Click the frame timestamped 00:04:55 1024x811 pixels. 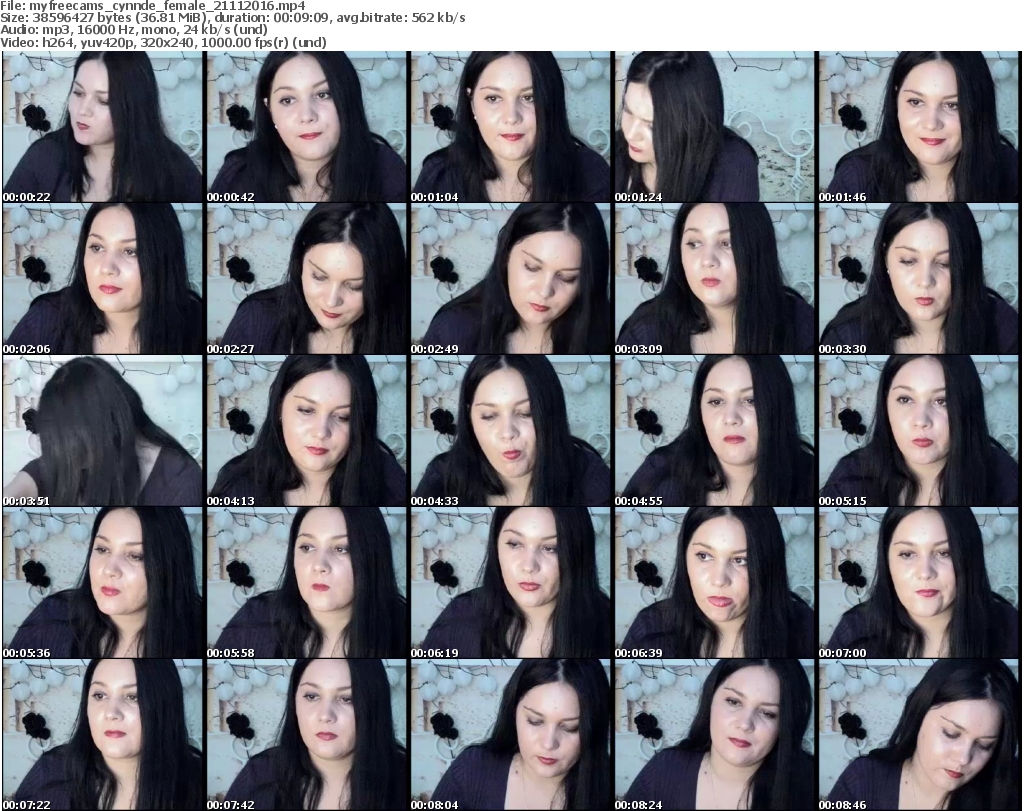point(714,431)
